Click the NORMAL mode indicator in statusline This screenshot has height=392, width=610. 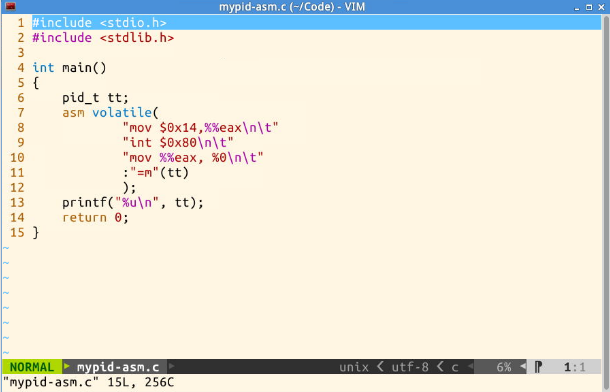[x=32, y=367]
